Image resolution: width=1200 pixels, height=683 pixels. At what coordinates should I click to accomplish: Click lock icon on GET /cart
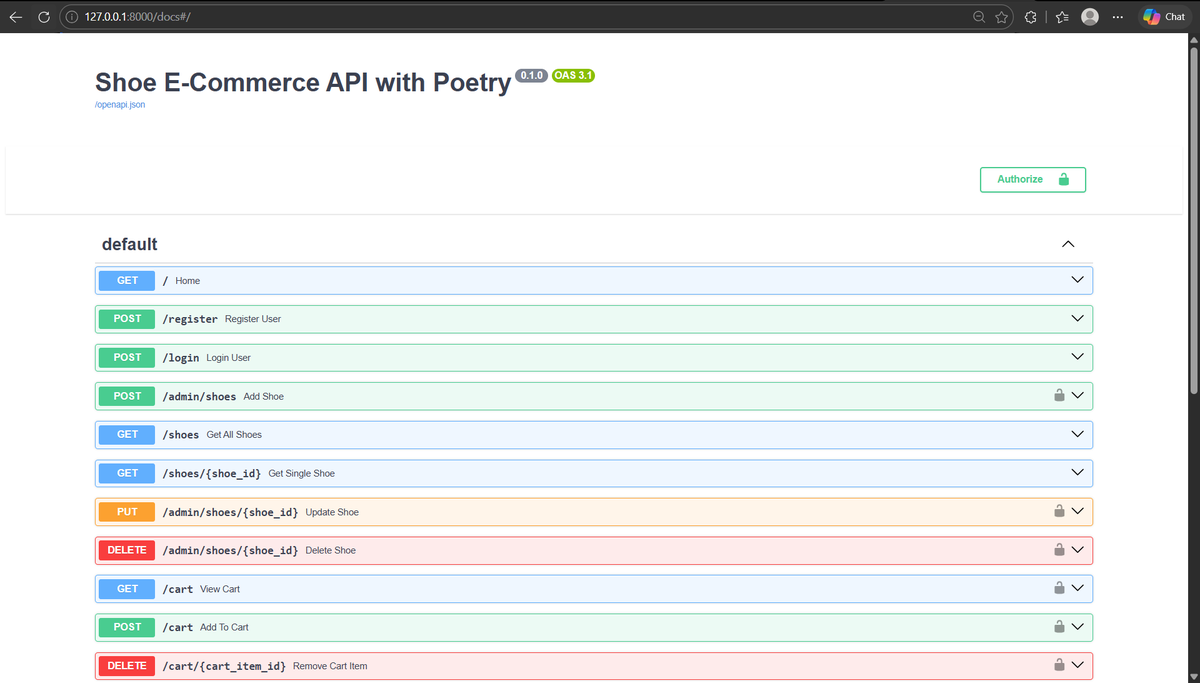[1059, 588]
